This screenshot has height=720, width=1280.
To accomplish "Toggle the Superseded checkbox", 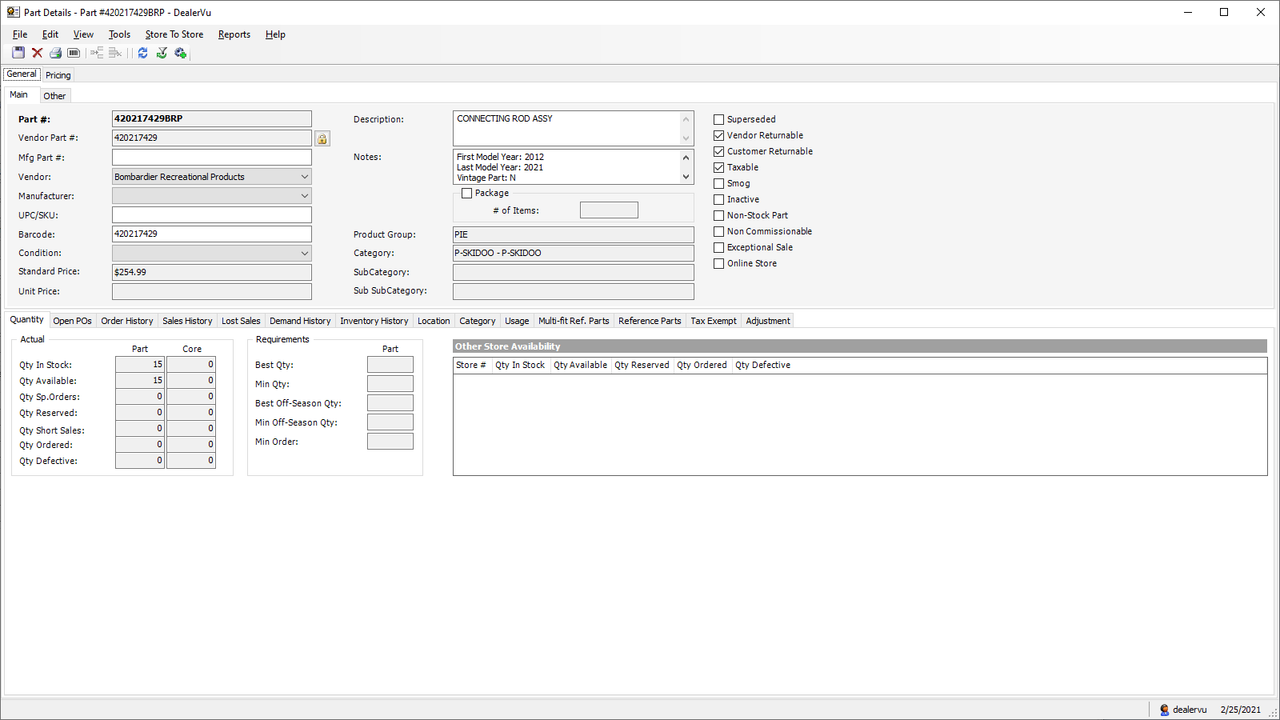I will point(719,119).
